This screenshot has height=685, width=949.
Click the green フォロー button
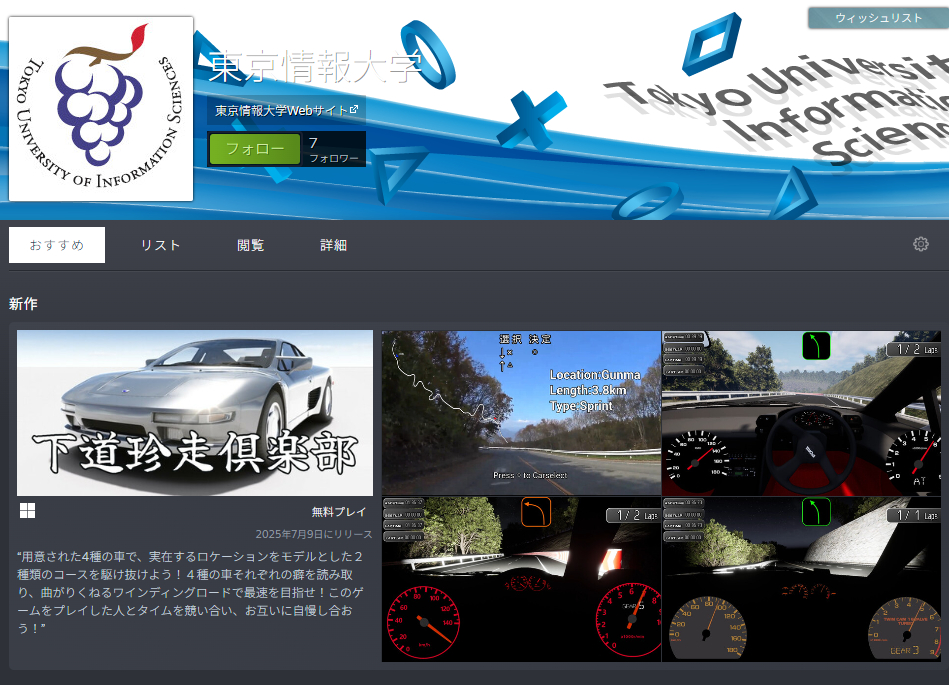255,149
